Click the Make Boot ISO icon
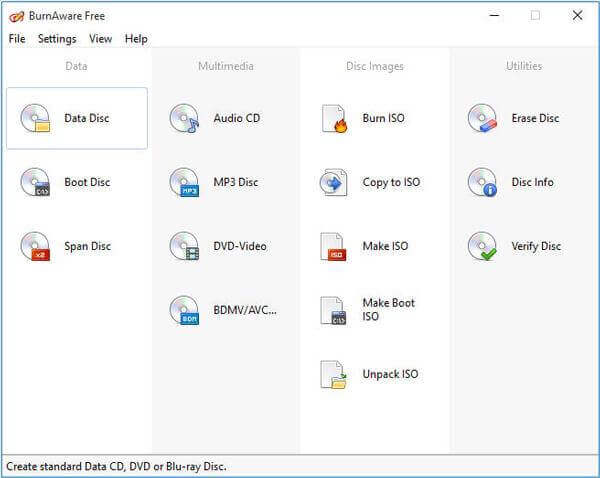Screen dimensions: 600x478 [x=333, y=310]
